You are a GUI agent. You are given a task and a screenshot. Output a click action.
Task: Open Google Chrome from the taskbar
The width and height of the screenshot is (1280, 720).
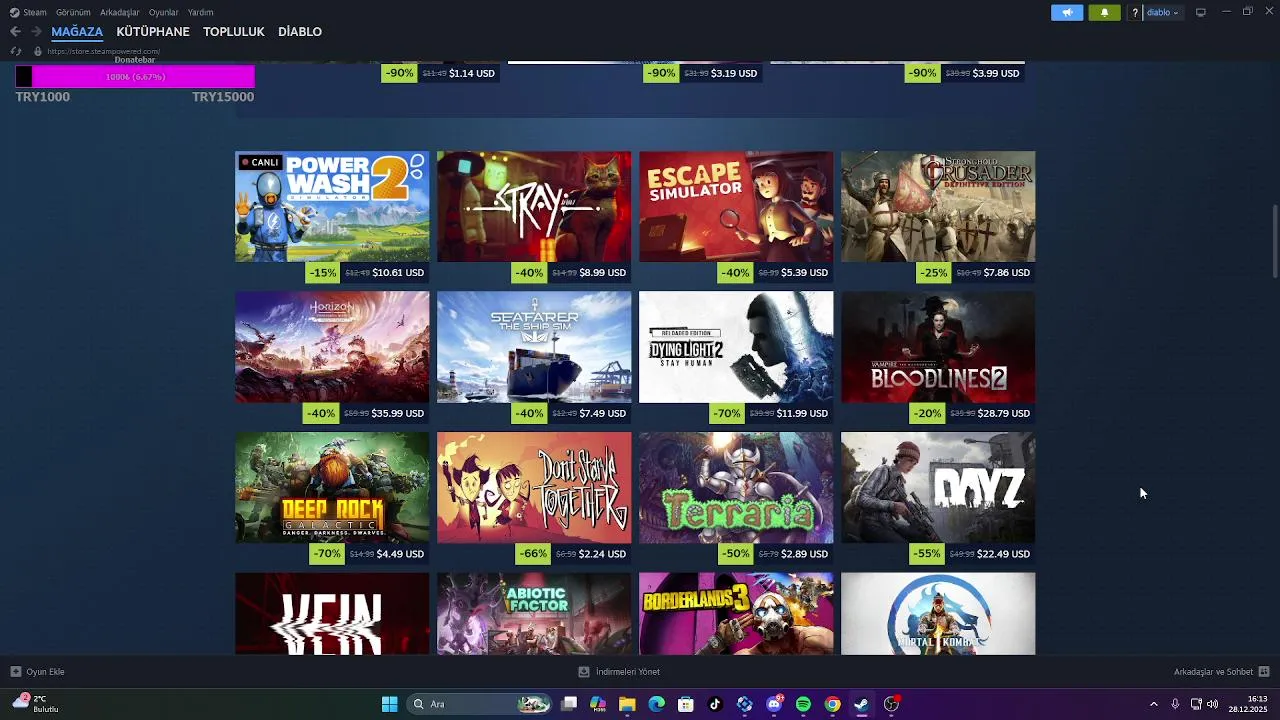coord(832,704)
